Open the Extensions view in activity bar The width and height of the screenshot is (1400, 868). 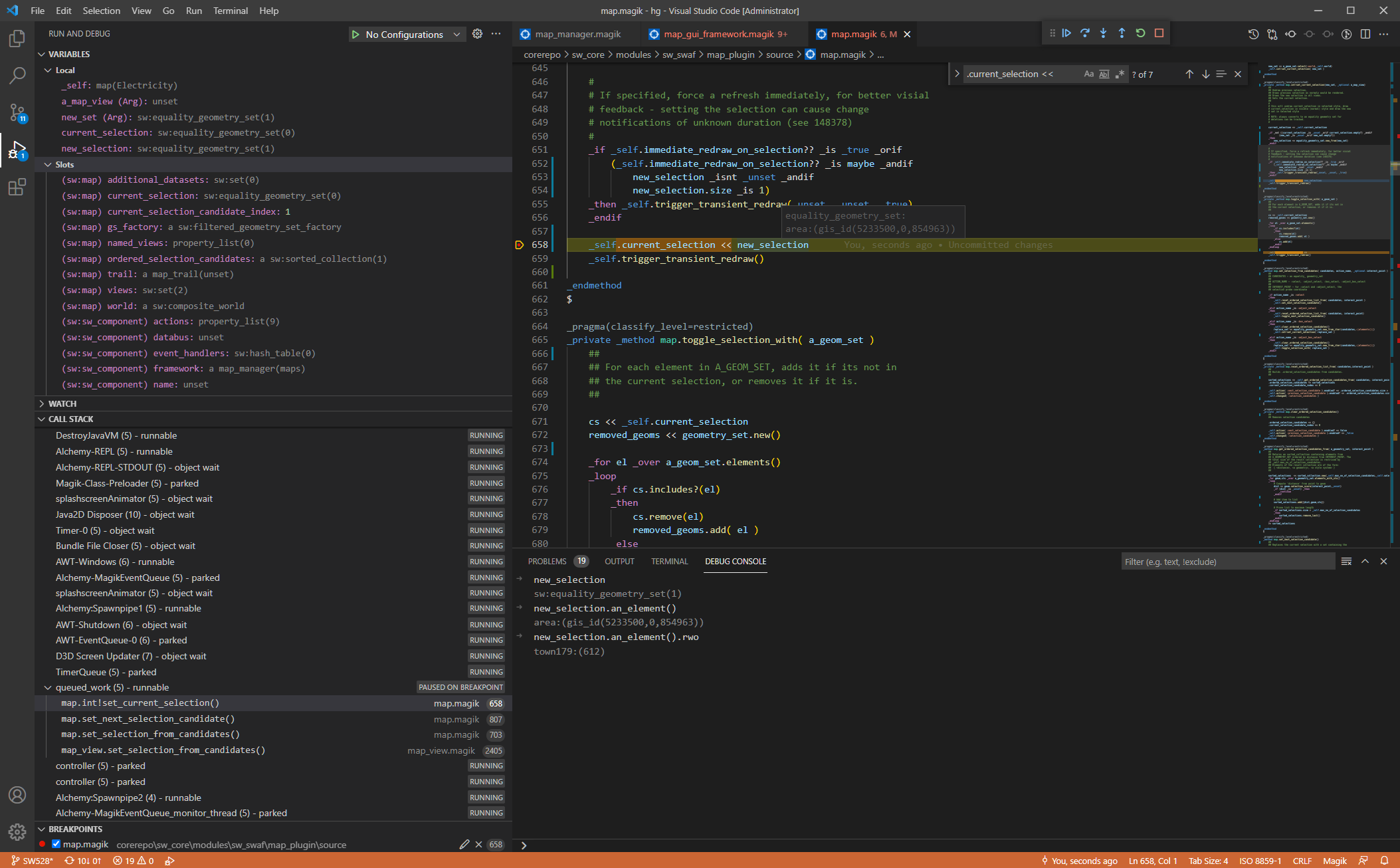(17, 187)
